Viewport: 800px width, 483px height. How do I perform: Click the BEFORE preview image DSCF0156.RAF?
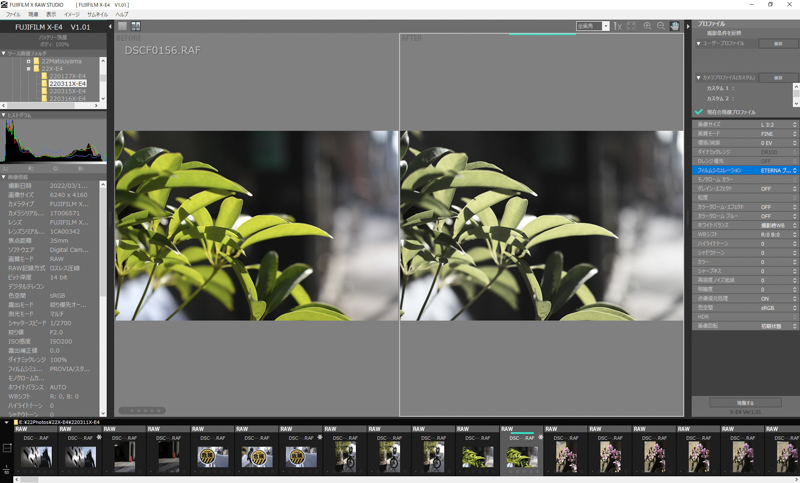click(x=256, y=225)
